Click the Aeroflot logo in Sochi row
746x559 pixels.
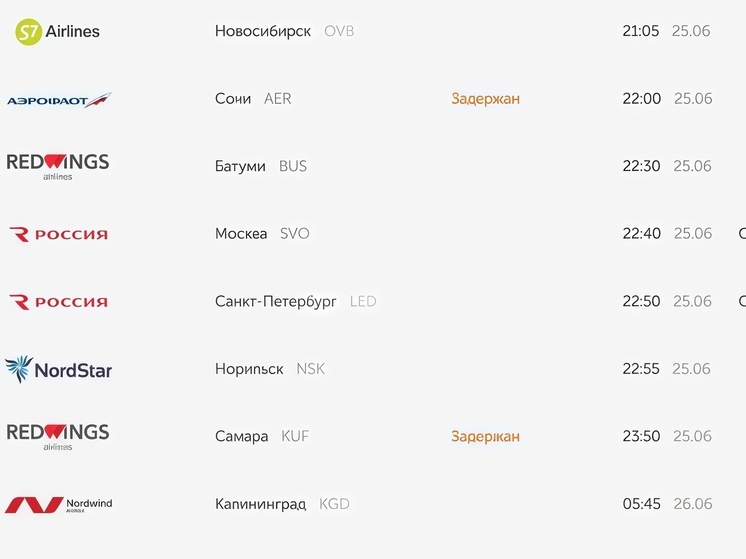coord(59,100)
